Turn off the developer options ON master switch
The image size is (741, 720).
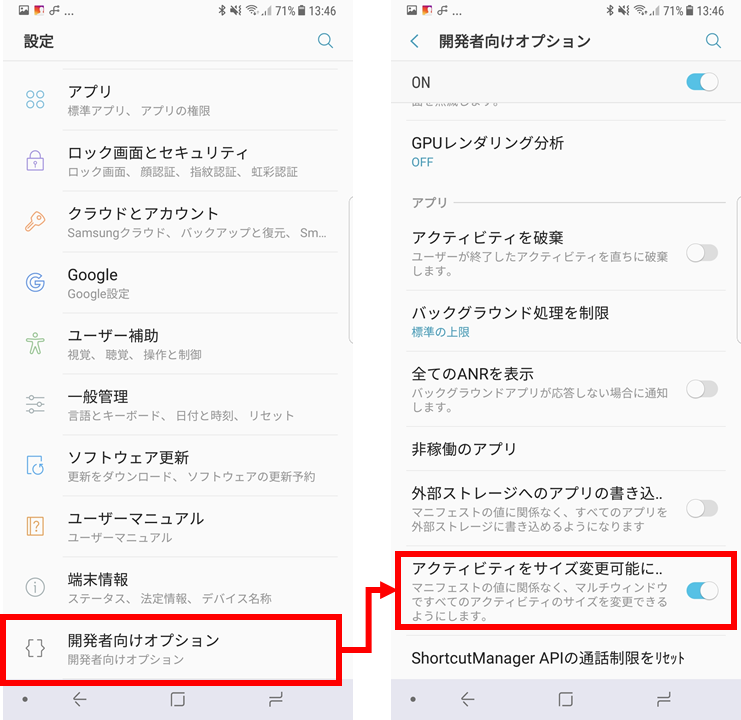pyautogui.click(x=702, y=82)
